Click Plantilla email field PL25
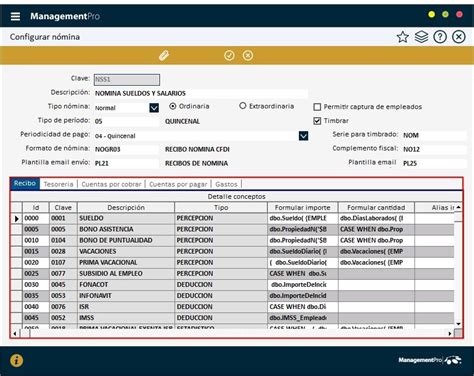Viewport: 474px width, 376px height. pos(434,163)
